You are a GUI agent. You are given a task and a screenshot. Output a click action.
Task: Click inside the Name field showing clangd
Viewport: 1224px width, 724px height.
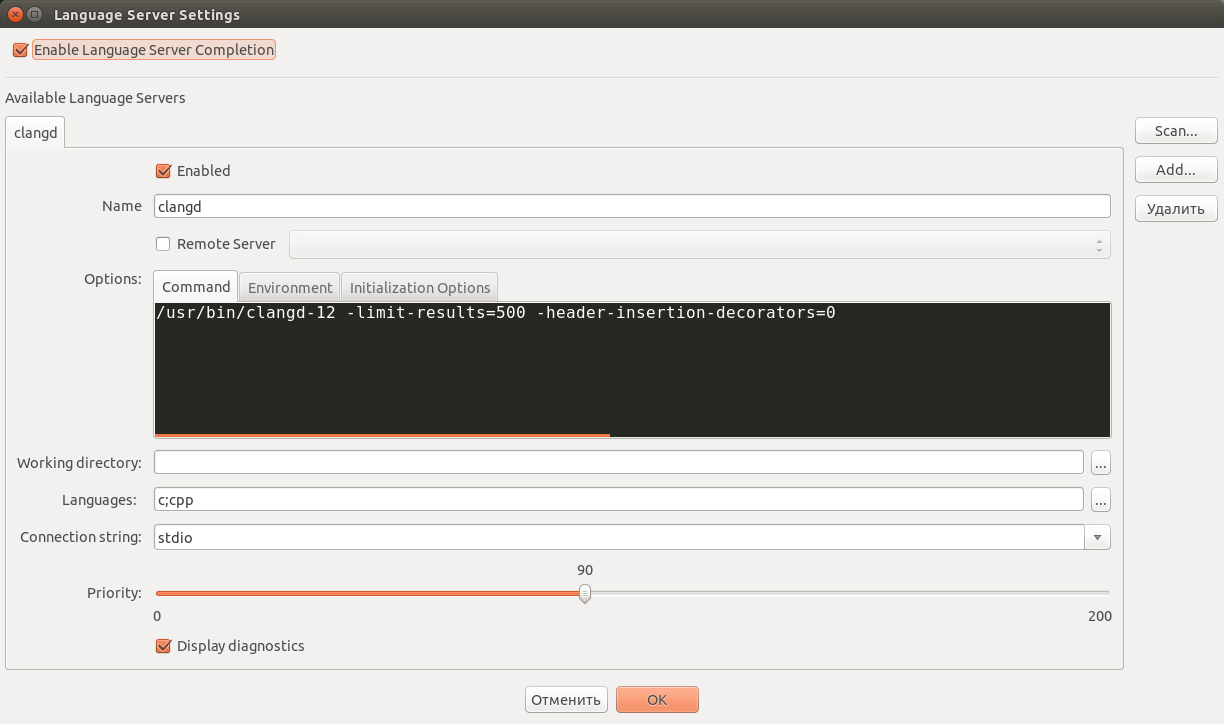tap(630, 206)
